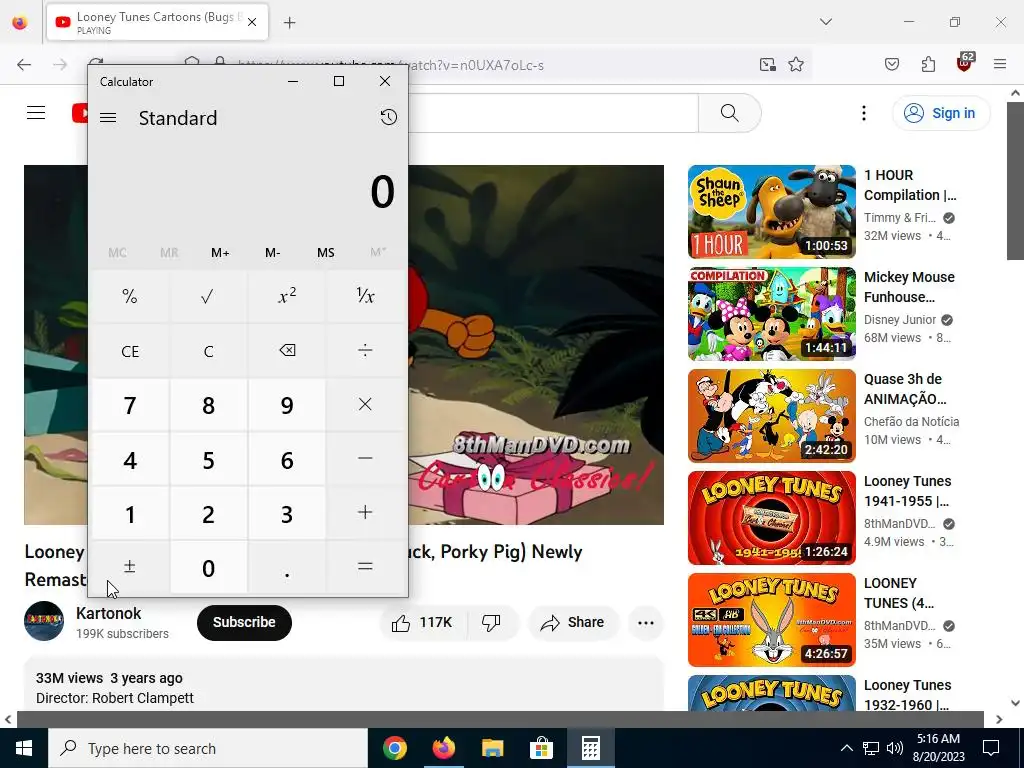Expand list all tabs dropdown

(x=825, y=22)
